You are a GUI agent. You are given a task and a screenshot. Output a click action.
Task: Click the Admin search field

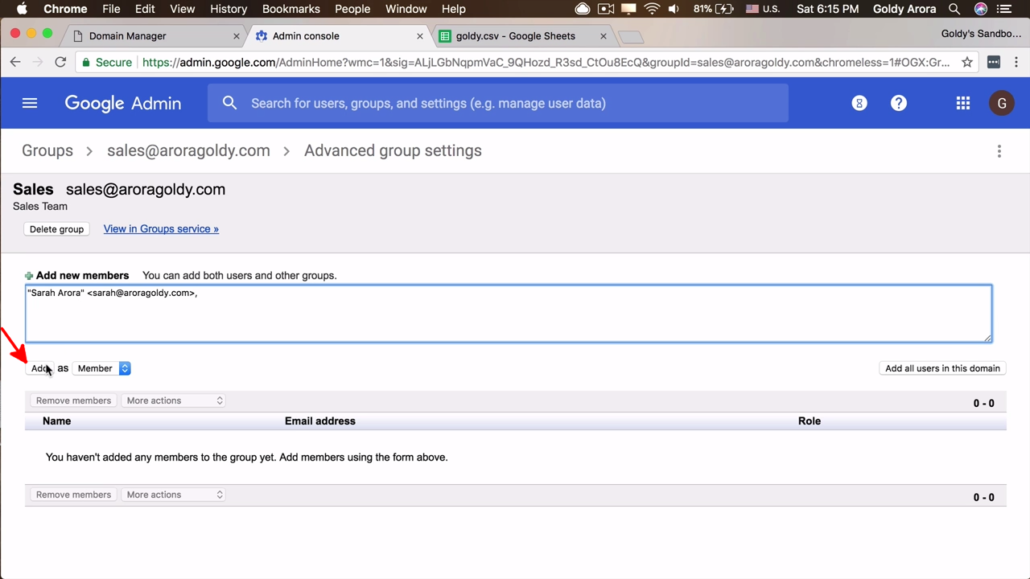coord(498,103)
